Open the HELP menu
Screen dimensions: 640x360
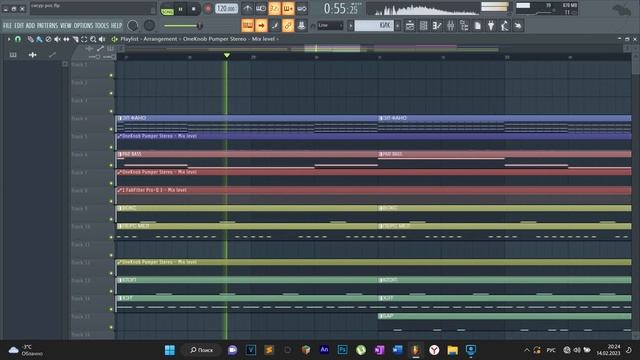click(117, 25)
